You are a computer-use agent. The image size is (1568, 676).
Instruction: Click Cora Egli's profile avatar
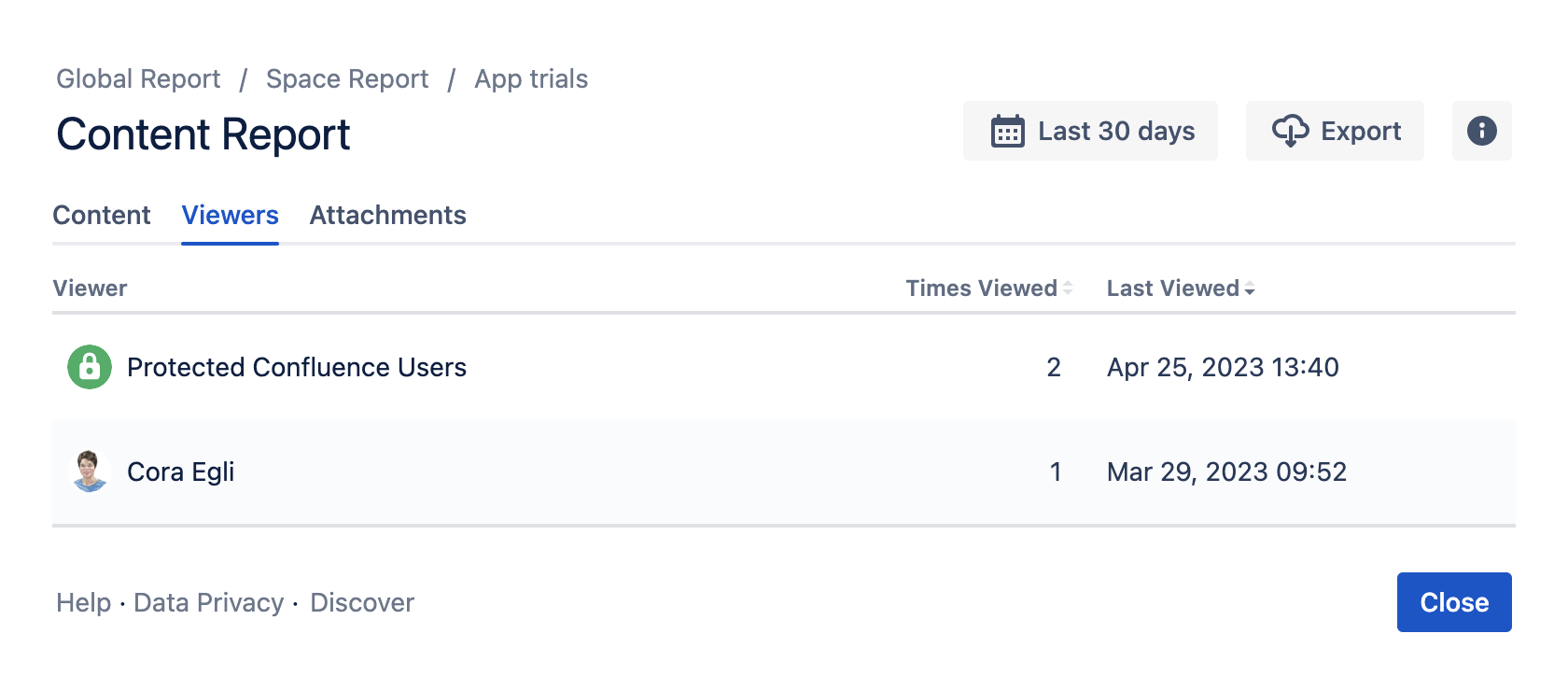coord(90,472)
